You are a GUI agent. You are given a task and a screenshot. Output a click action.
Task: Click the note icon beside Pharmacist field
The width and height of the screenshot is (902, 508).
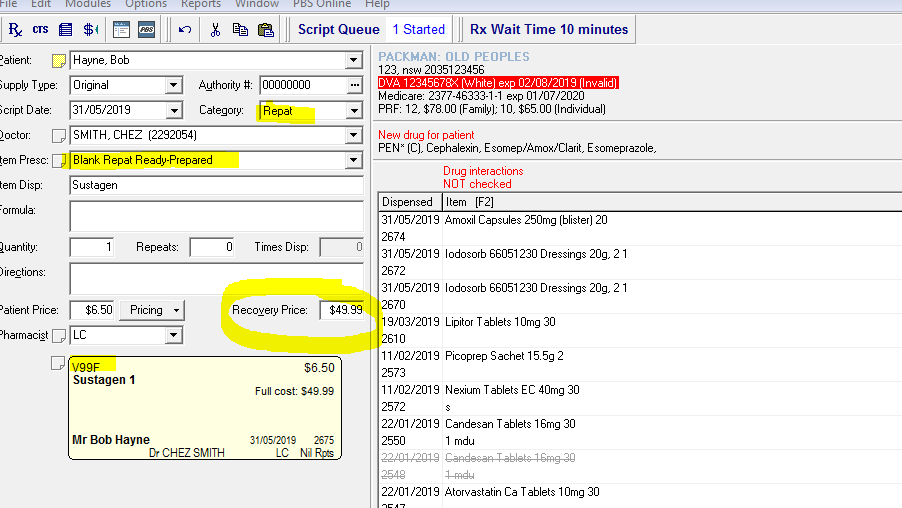click(x=59, y=335)
